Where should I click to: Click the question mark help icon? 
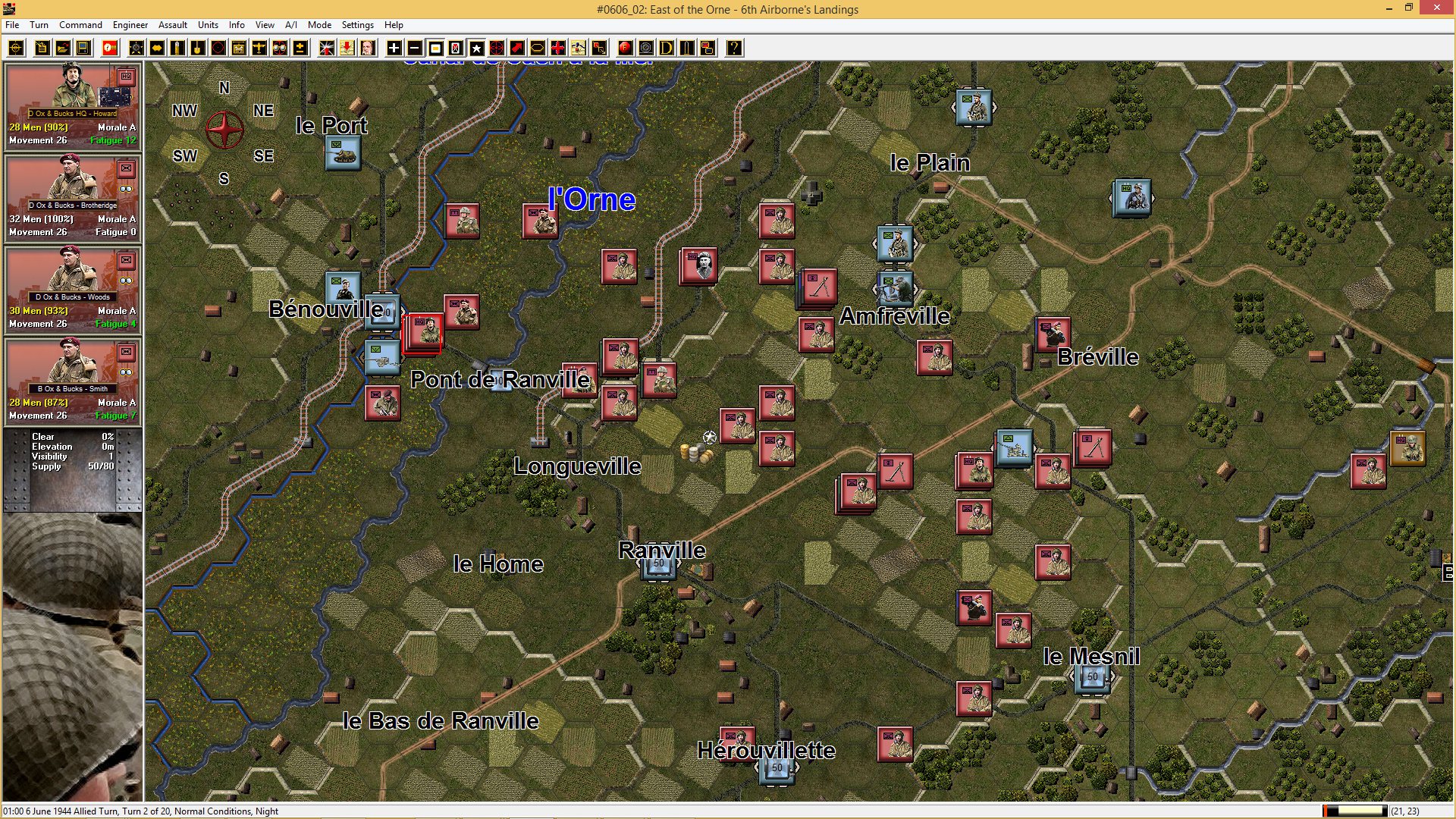point(733,48)
